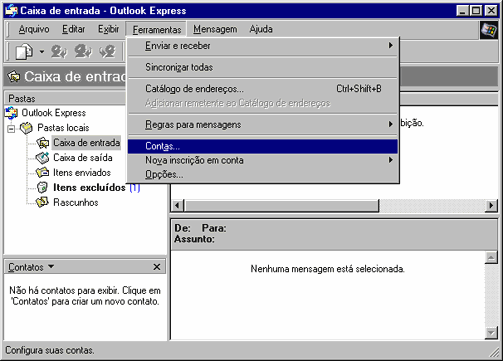Select the Caixa de entrada folder
This screenshot has width=503, height=361.
click(x=86, y=143)
